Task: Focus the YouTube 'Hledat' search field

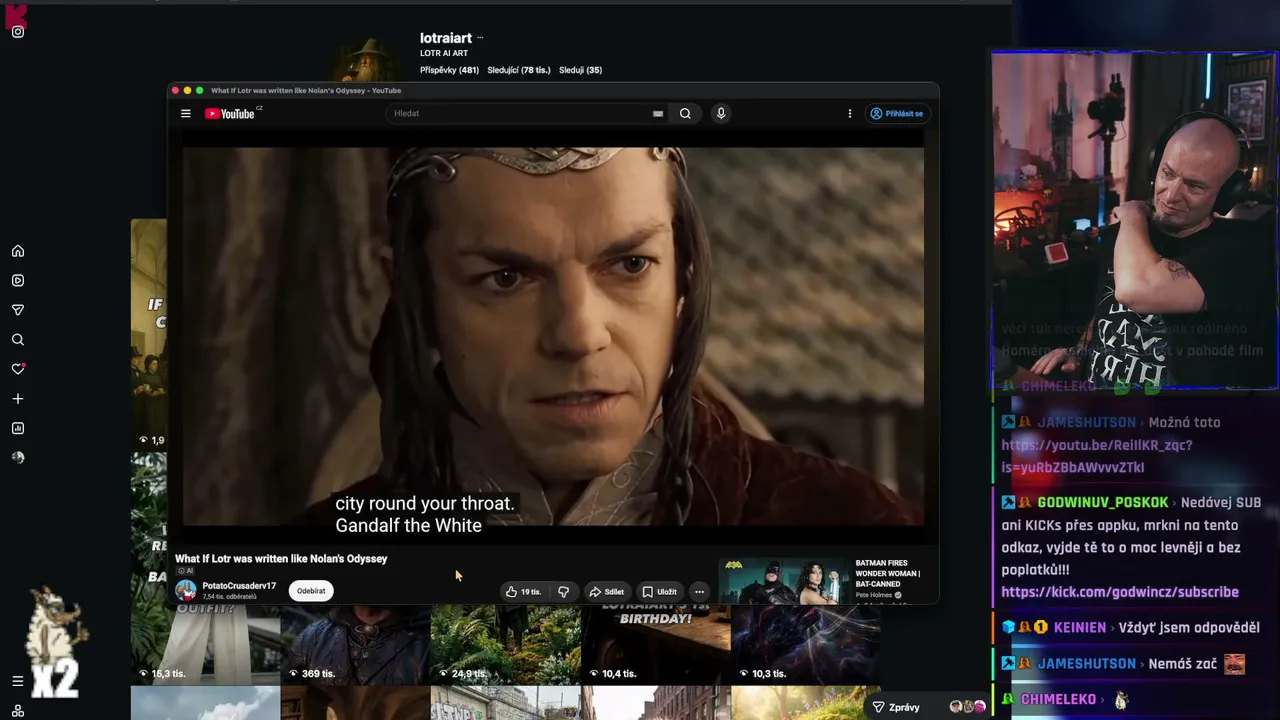Action: coord(520,114)
